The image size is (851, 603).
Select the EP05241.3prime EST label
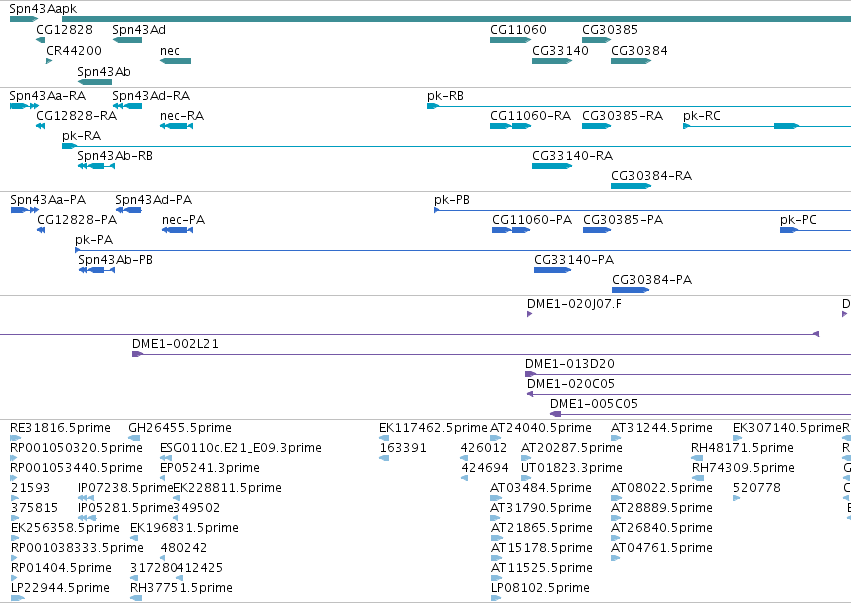click(x=210, y=469)
